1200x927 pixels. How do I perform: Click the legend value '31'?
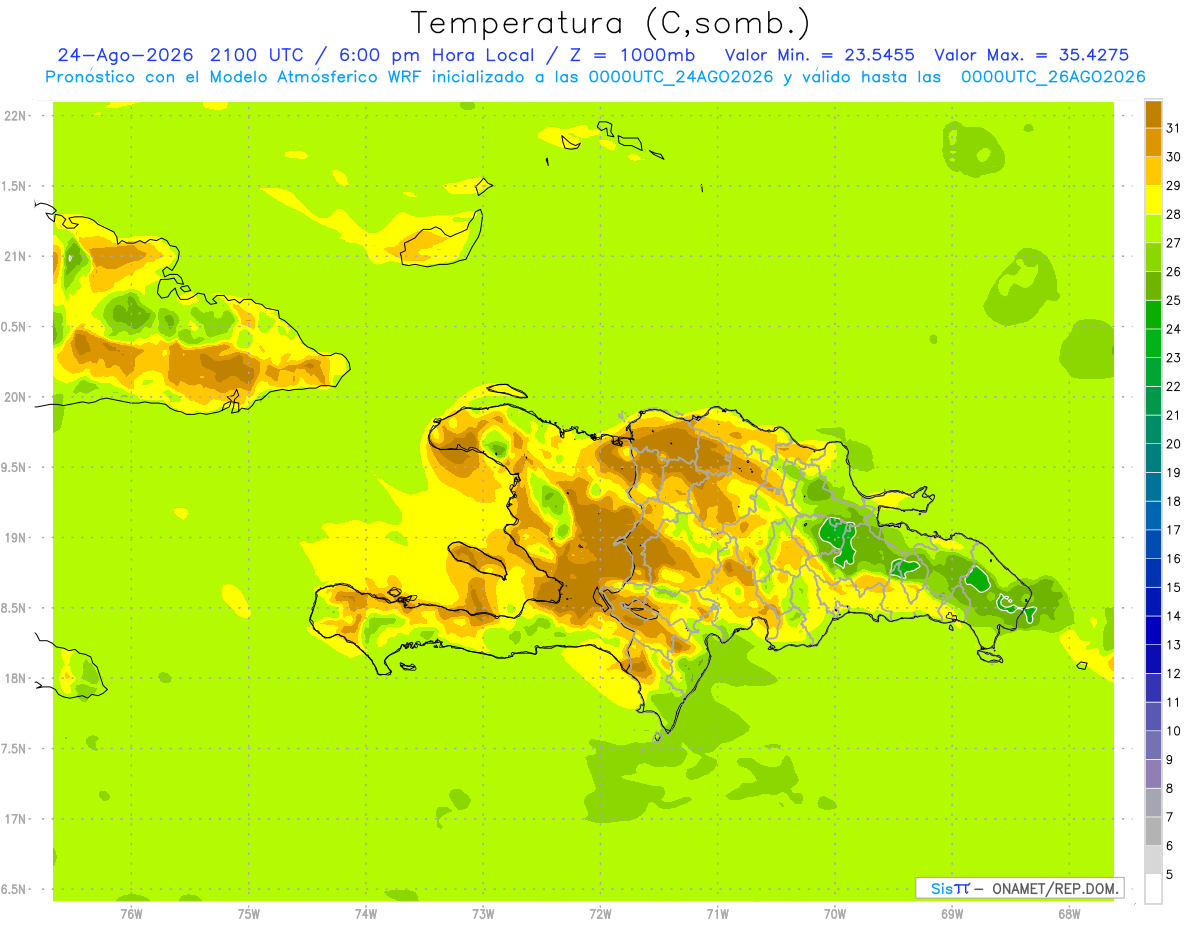coord(1174,128)
